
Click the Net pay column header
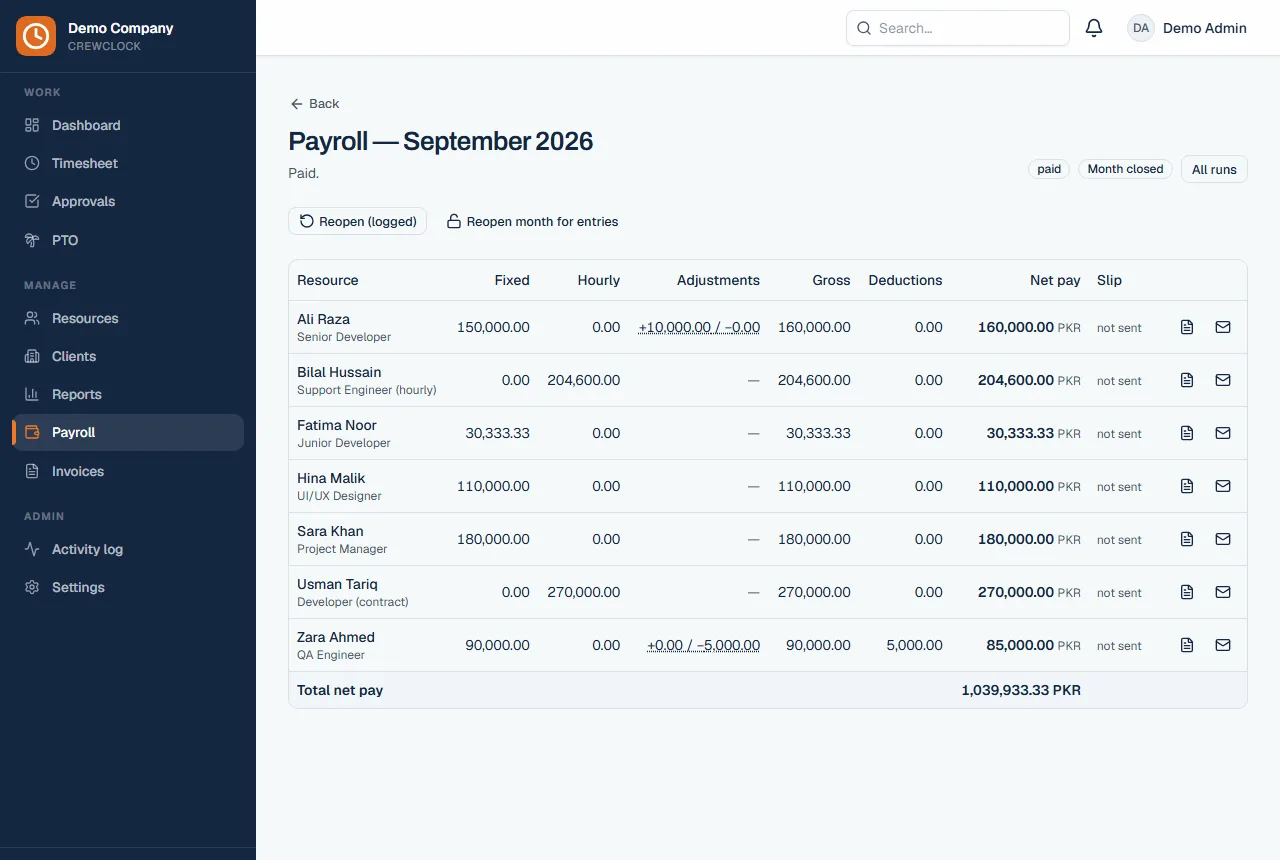coord(1055,280)
